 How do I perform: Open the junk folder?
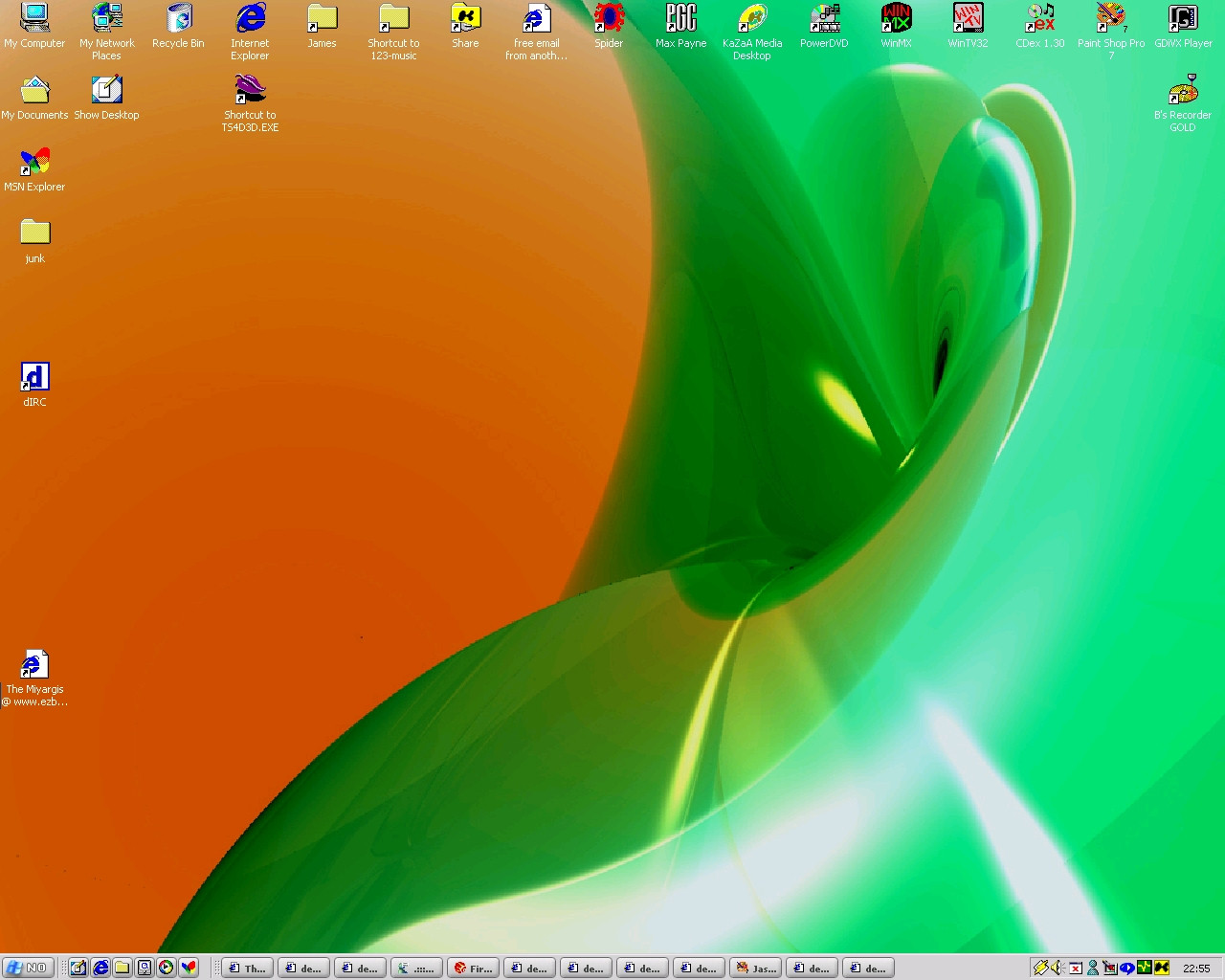(34, 241)
